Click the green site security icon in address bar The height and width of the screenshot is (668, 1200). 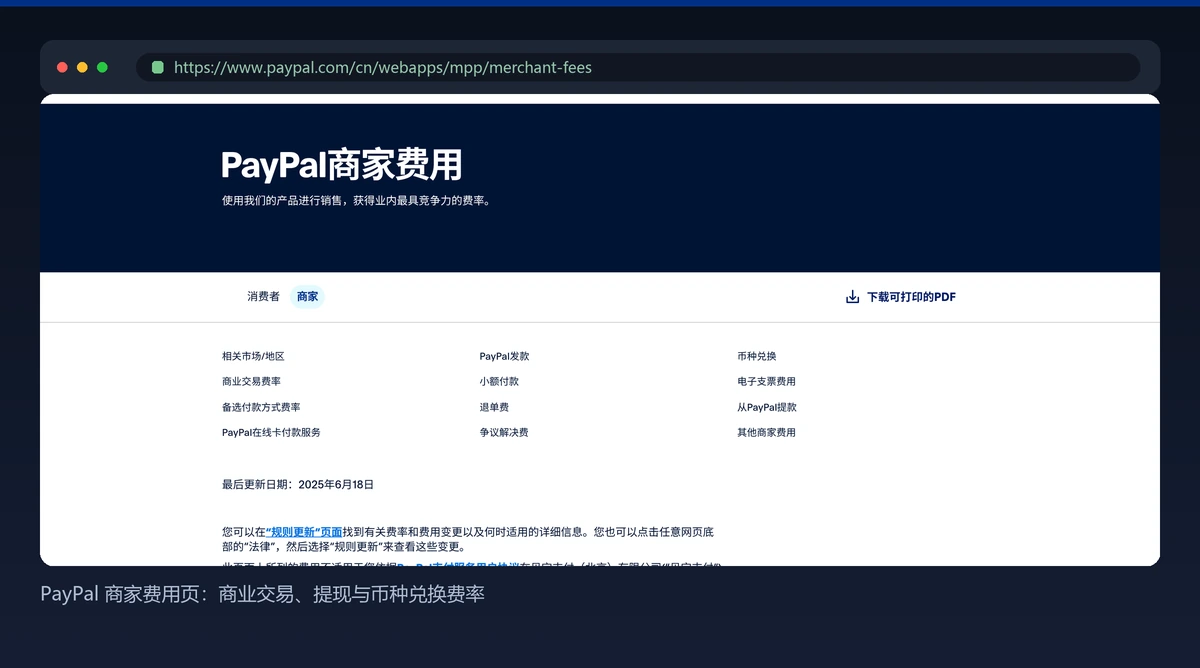158,67
